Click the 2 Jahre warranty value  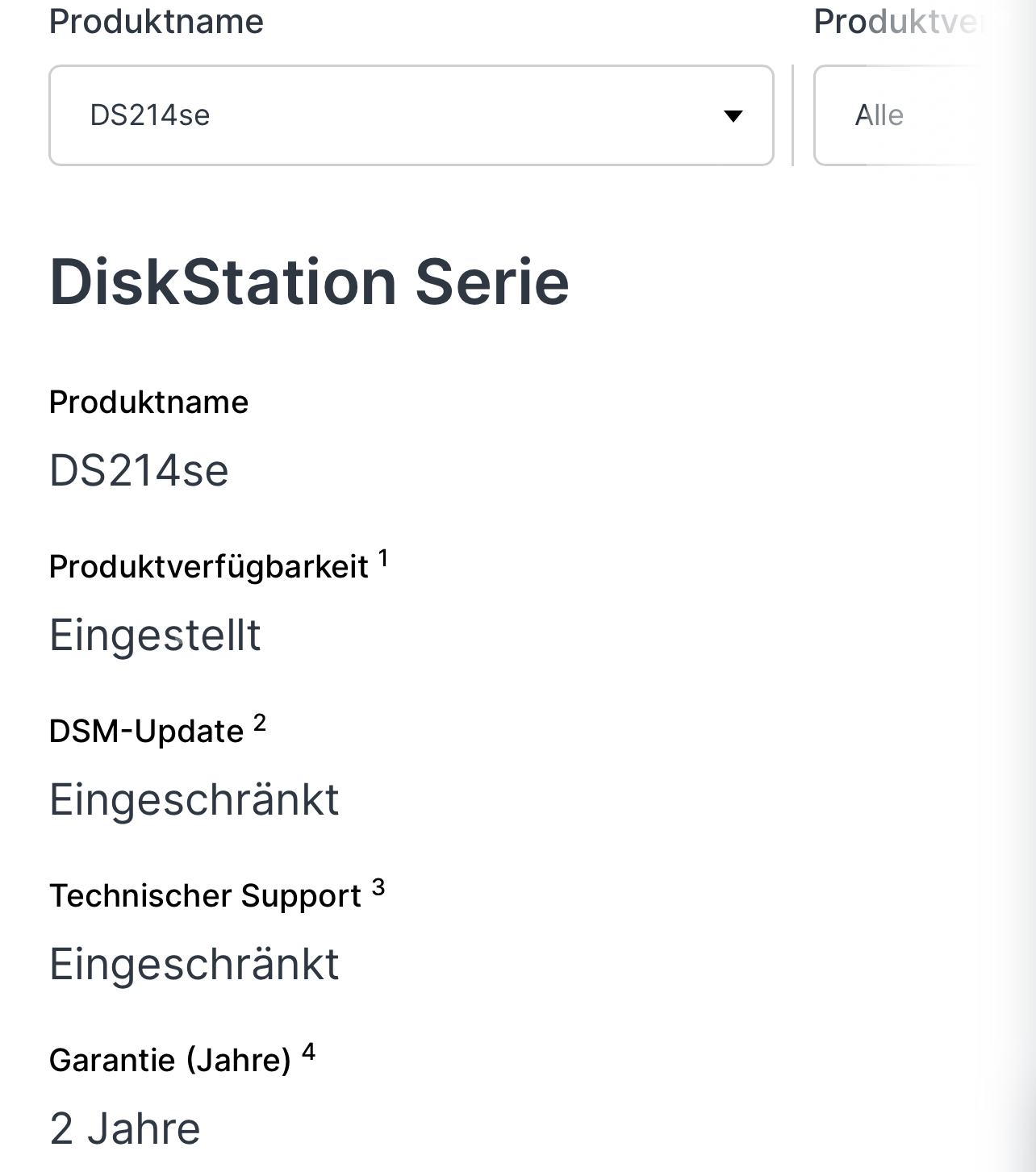click(x=124, y=1128)
